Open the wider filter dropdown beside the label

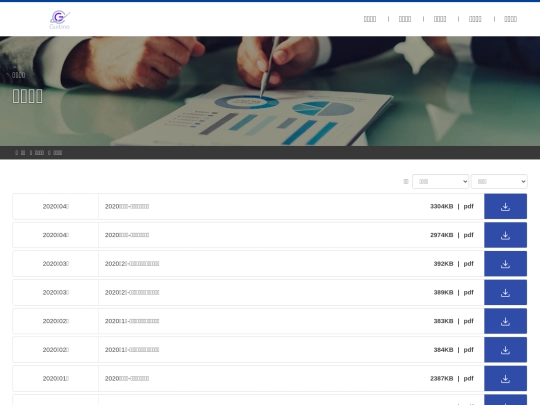pyautogui.click(x=440, y=181)
